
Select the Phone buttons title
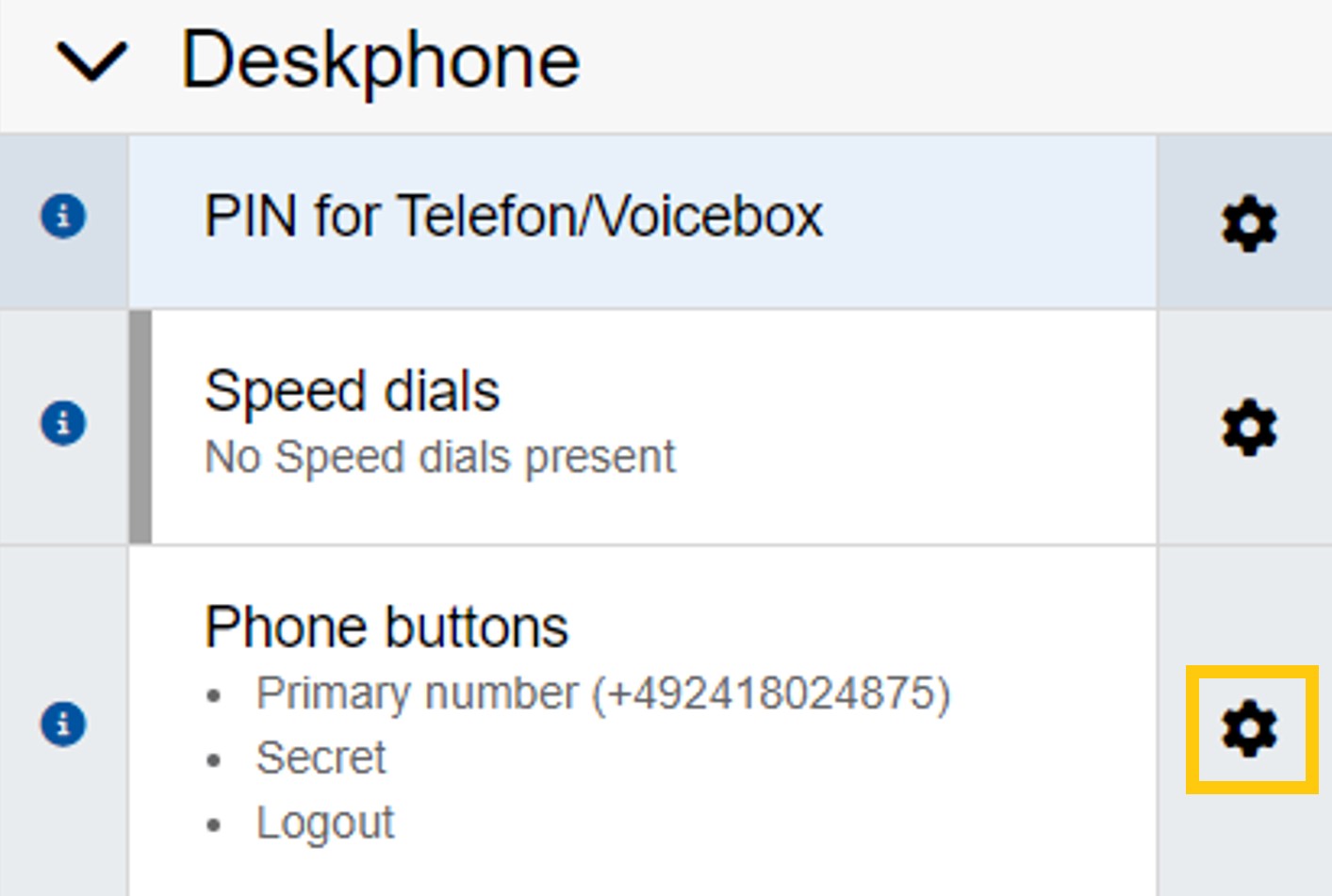point(386,627)
